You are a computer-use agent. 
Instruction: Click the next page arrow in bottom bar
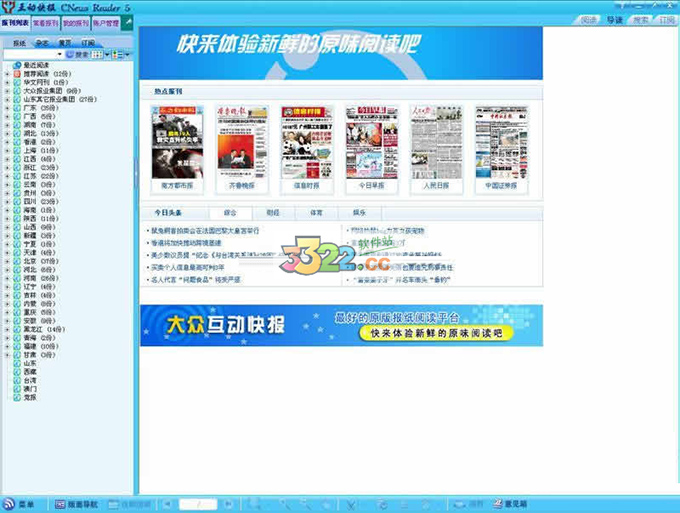point(228,504)
